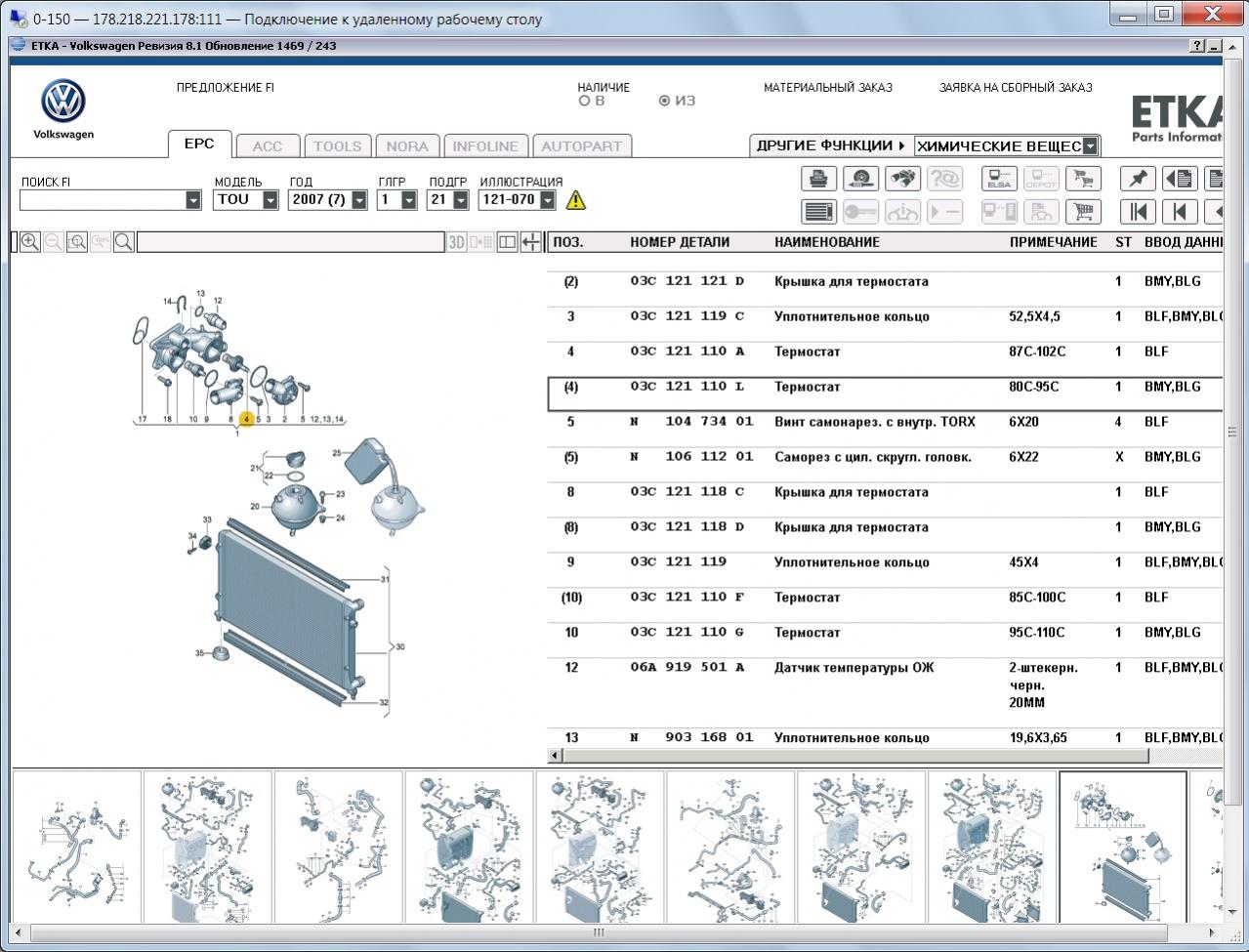Image resolution: width=1249 pixels, height=952 pixels.
Task: Open the ГОД 2007 (7) dropdown
Action: [x=359, y=200]
